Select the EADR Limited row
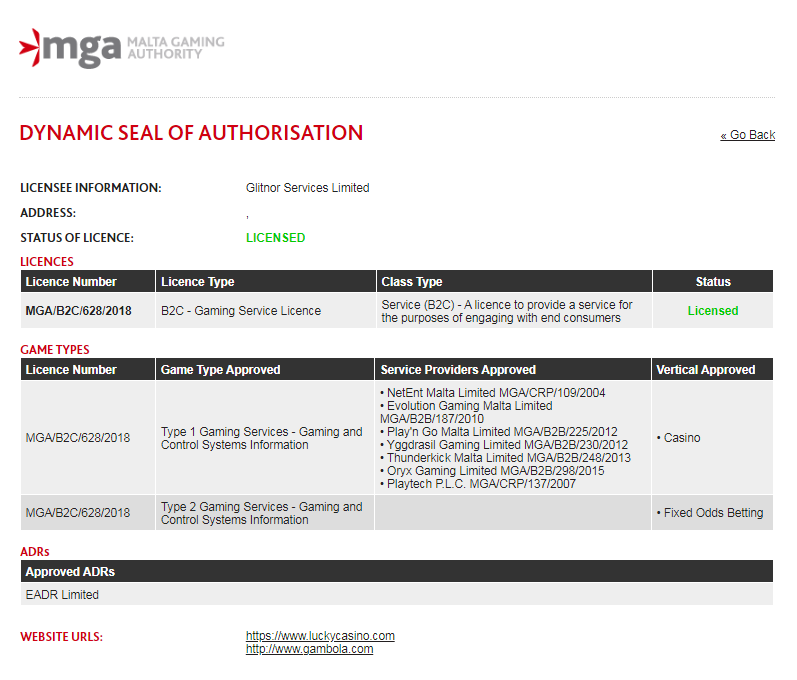 point(396,595)
